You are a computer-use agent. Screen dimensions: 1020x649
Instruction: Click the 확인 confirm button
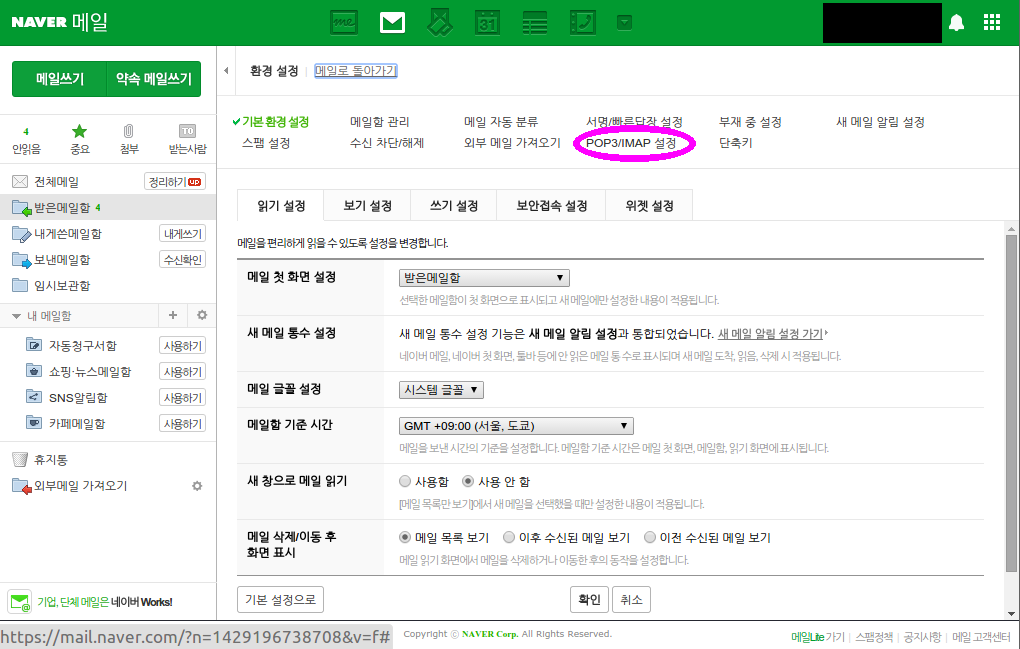click(589, 599)
